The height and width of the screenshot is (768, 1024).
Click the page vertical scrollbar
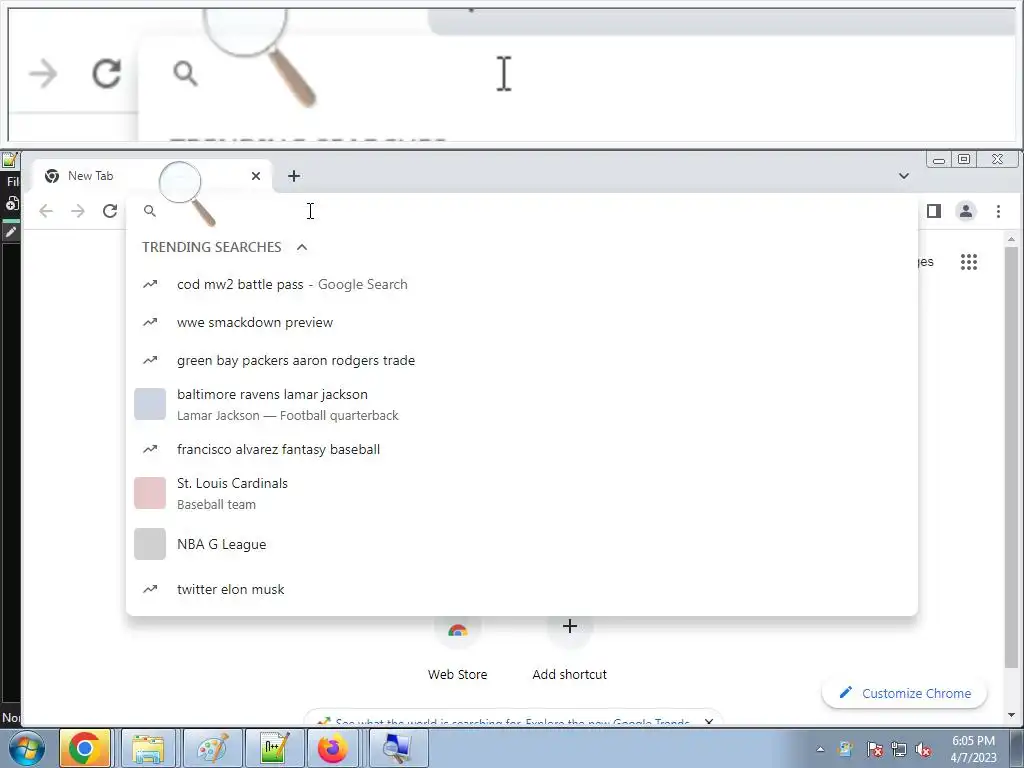point(1011,457)
